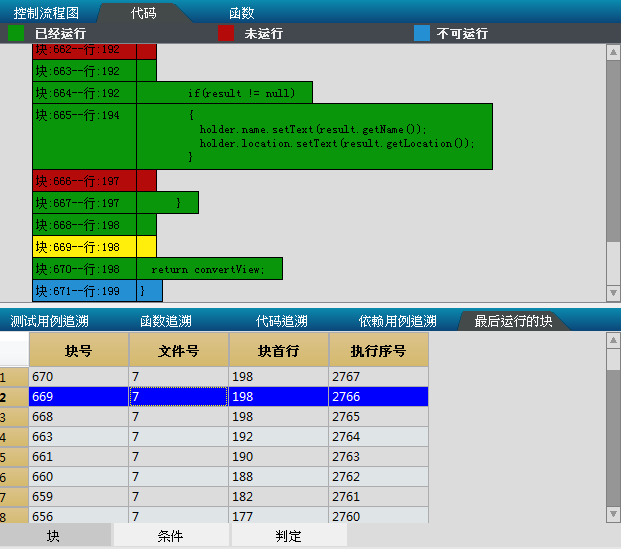The image size is (621, 549).
Task: Click the blue 不可运行 legend swatch
Action: click(422, 33)
